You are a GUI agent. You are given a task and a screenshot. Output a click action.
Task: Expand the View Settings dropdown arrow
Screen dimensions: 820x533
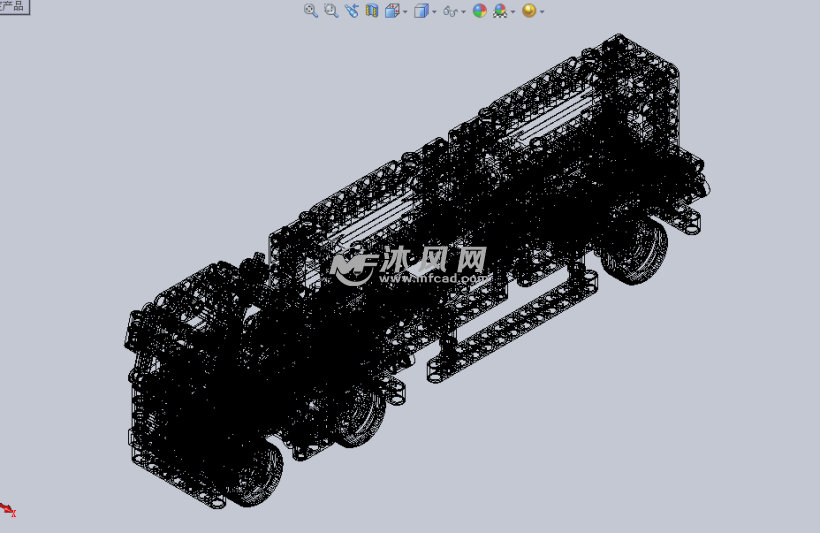tap(542, 12)
